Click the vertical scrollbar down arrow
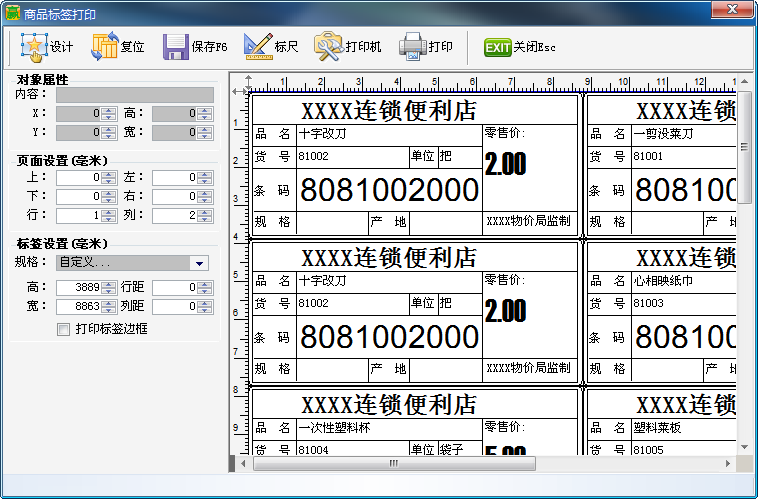Image resolution: width=758 pixels, height=499 pixels. [x=745, y=447]
